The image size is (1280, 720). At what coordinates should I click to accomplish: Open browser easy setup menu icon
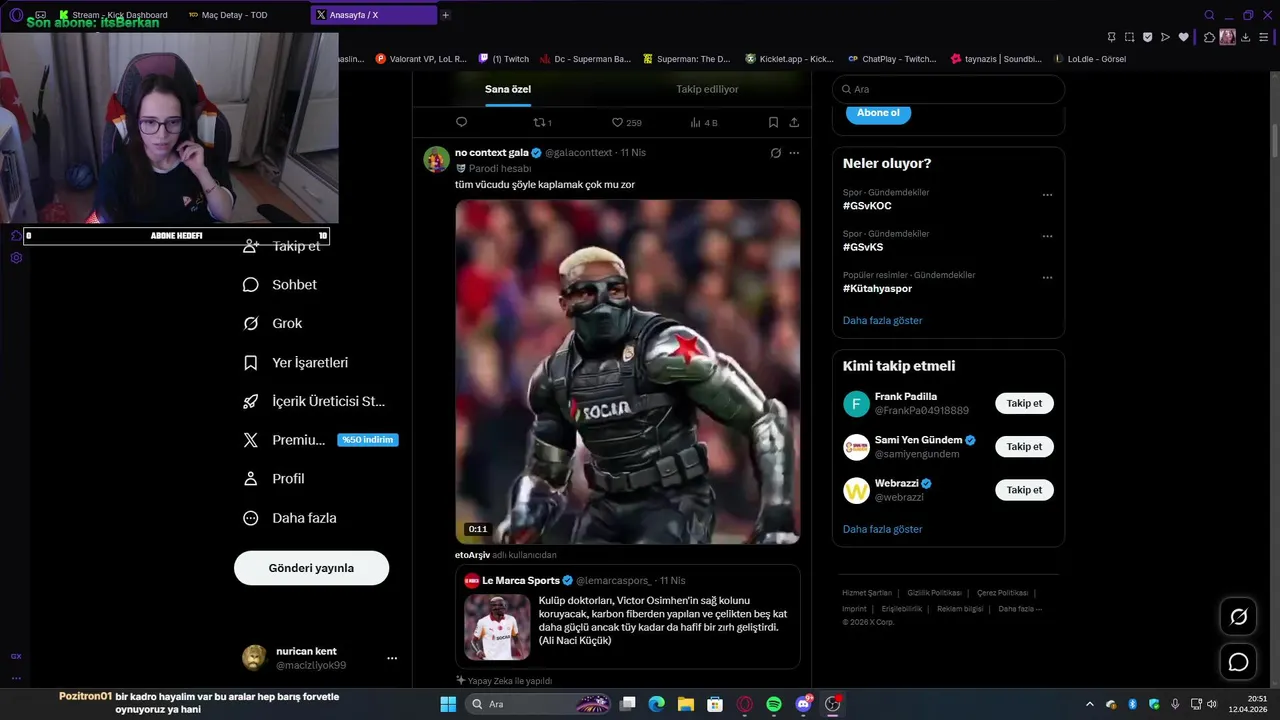pyautogui.click(x=1265, y=37)
